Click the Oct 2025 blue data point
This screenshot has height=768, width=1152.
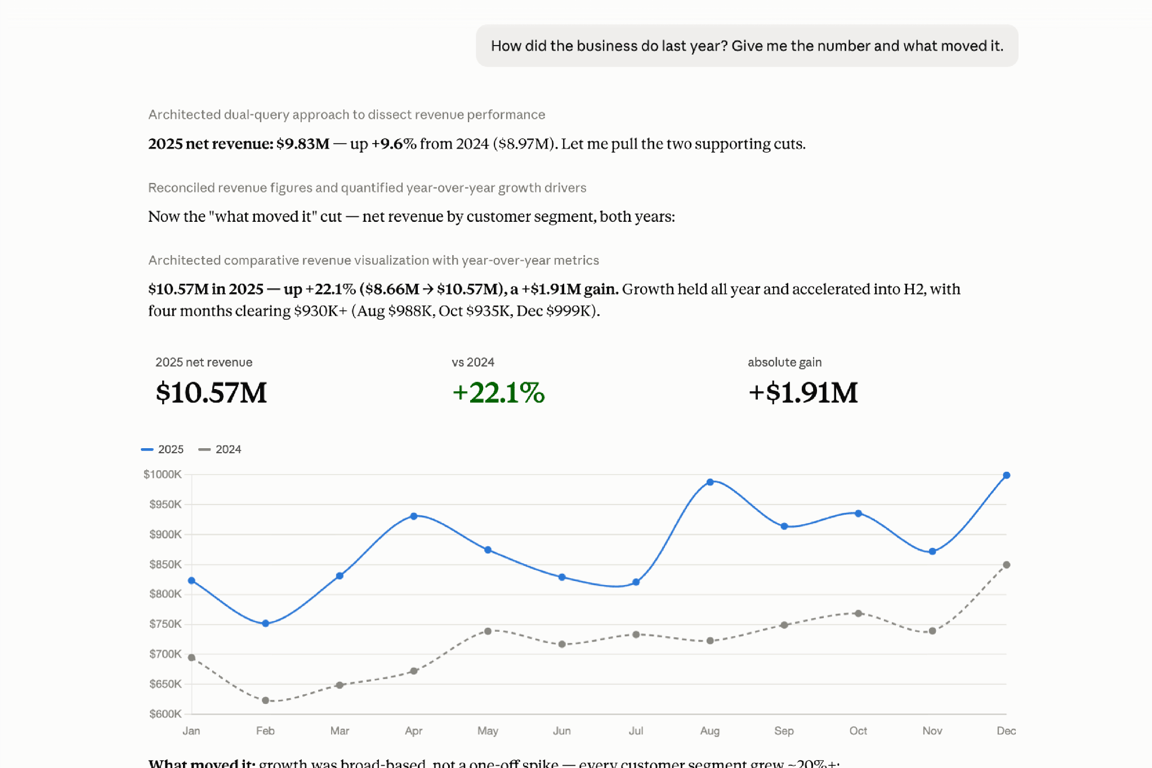tap(858, 514)
